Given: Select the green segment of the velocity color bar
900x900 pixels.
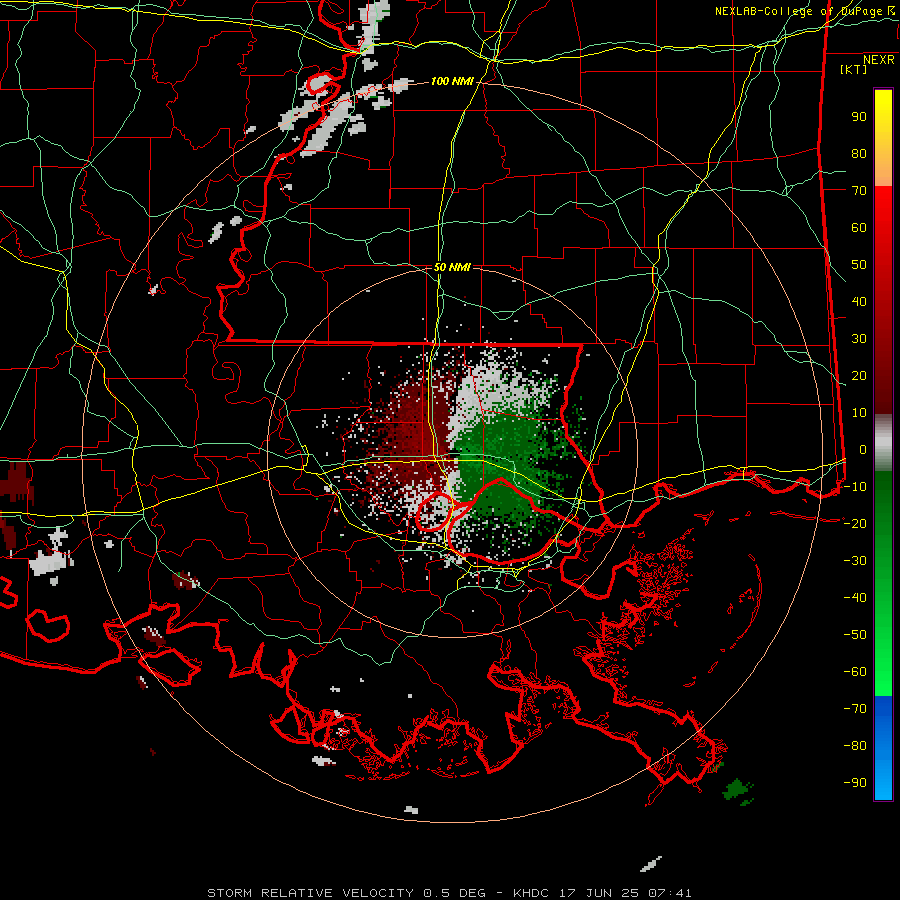Looking at the screenshot, I should (x=883, y=583).
